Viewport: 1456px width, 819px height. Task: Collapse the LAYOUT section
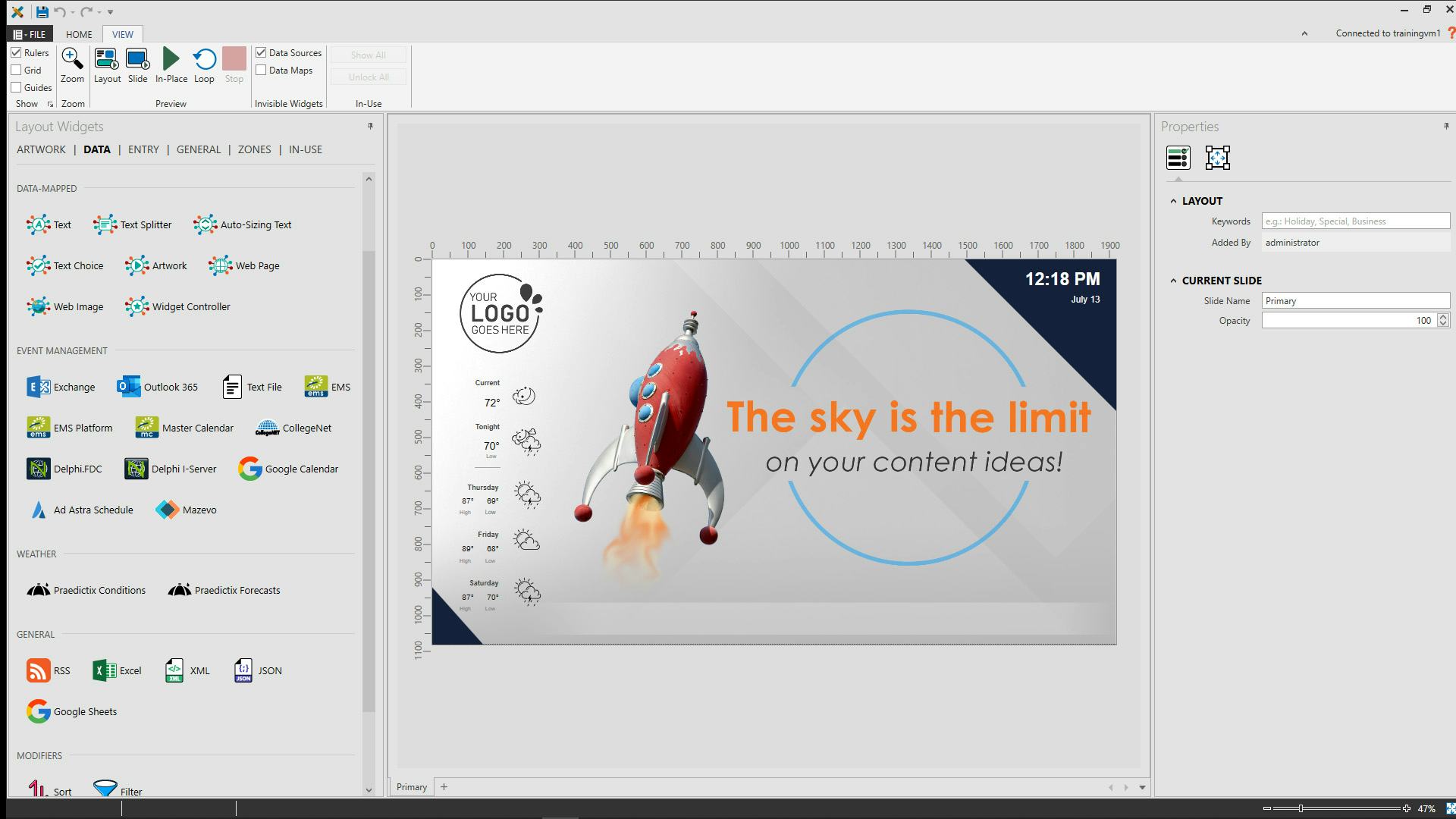[x=1173, y=201]
